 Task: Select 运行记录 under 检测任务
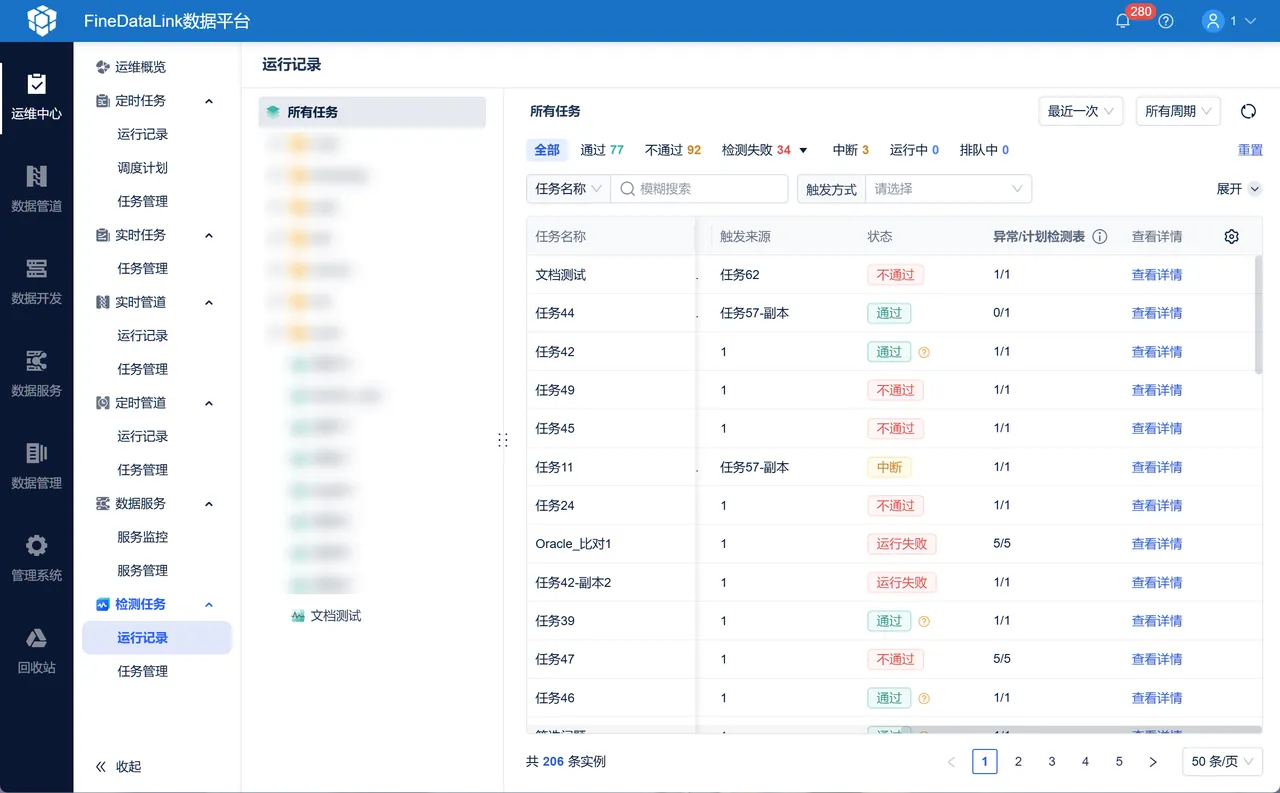157,638
